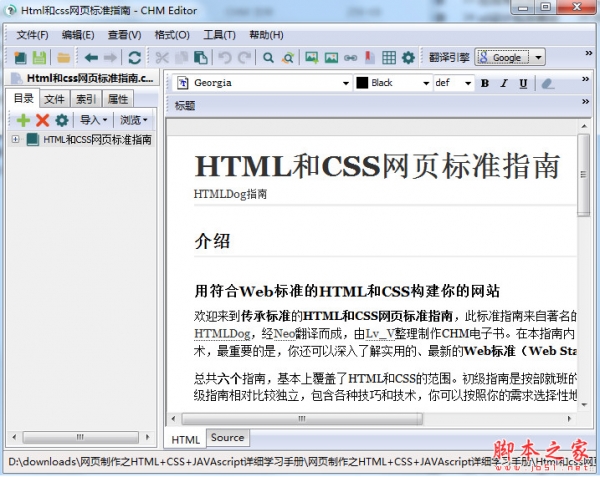
Task: Insert hyperlink with chain icon
Action: click(x=351, y=58)
